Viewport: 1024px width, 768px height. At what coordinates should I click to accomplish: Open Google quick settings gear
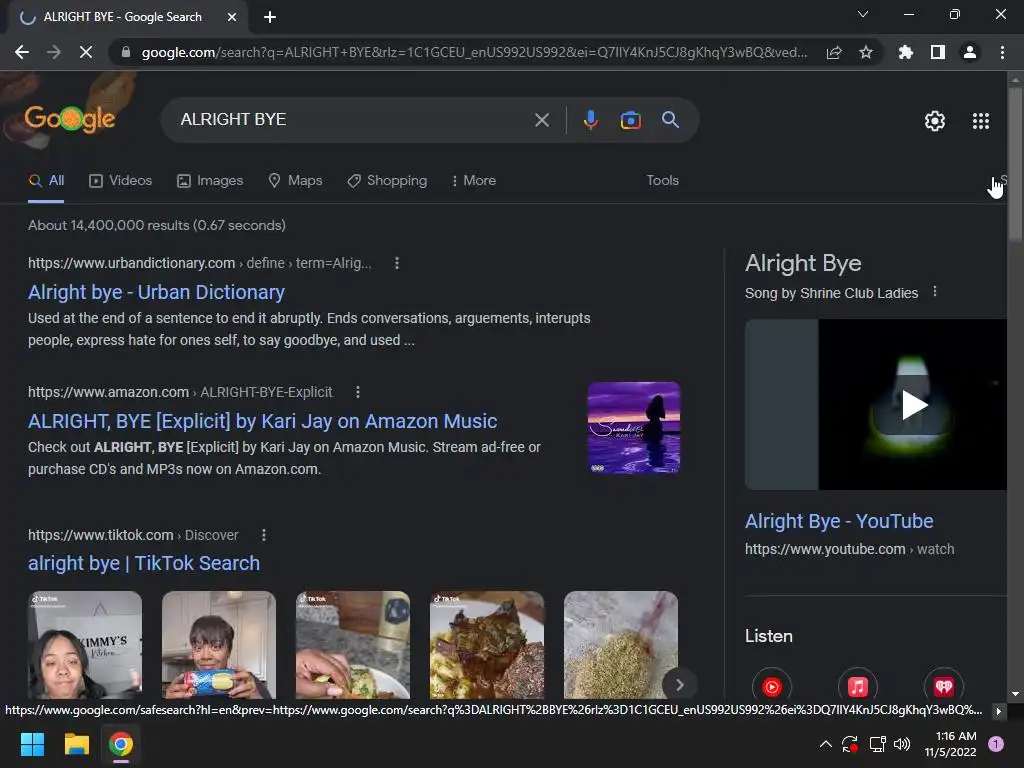tap(935, 121)
